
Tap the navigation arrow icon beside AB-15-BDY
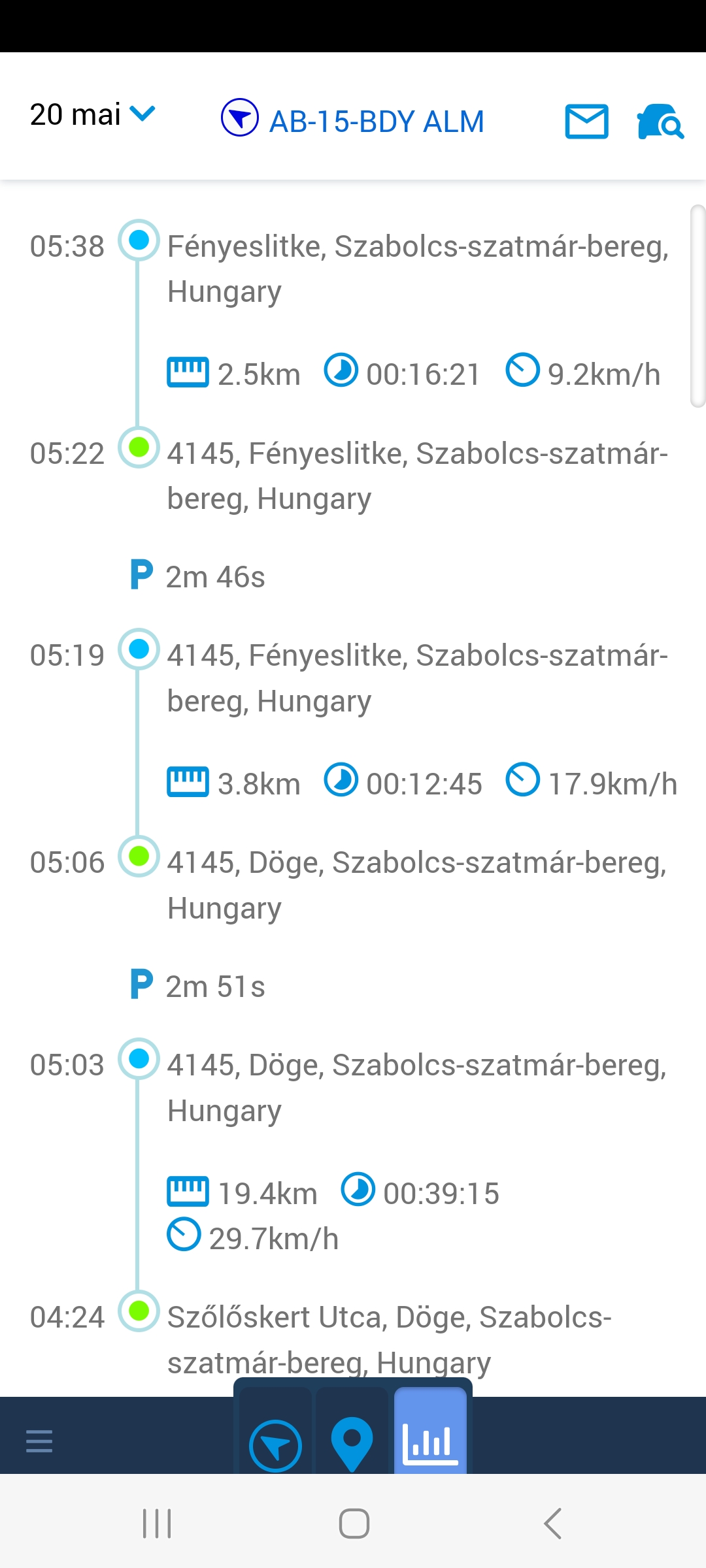tap(240, 118)
